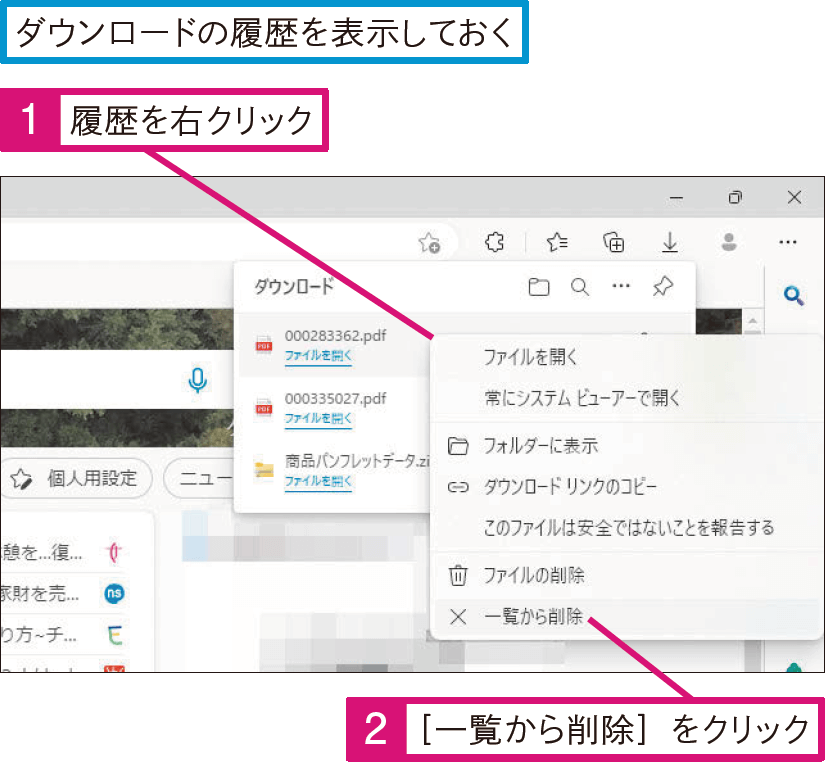The width and height of the screenshot is (825, 762).
Task: Click zip folder icon of 商品パンフレットデータ
Action: point(264,469)
